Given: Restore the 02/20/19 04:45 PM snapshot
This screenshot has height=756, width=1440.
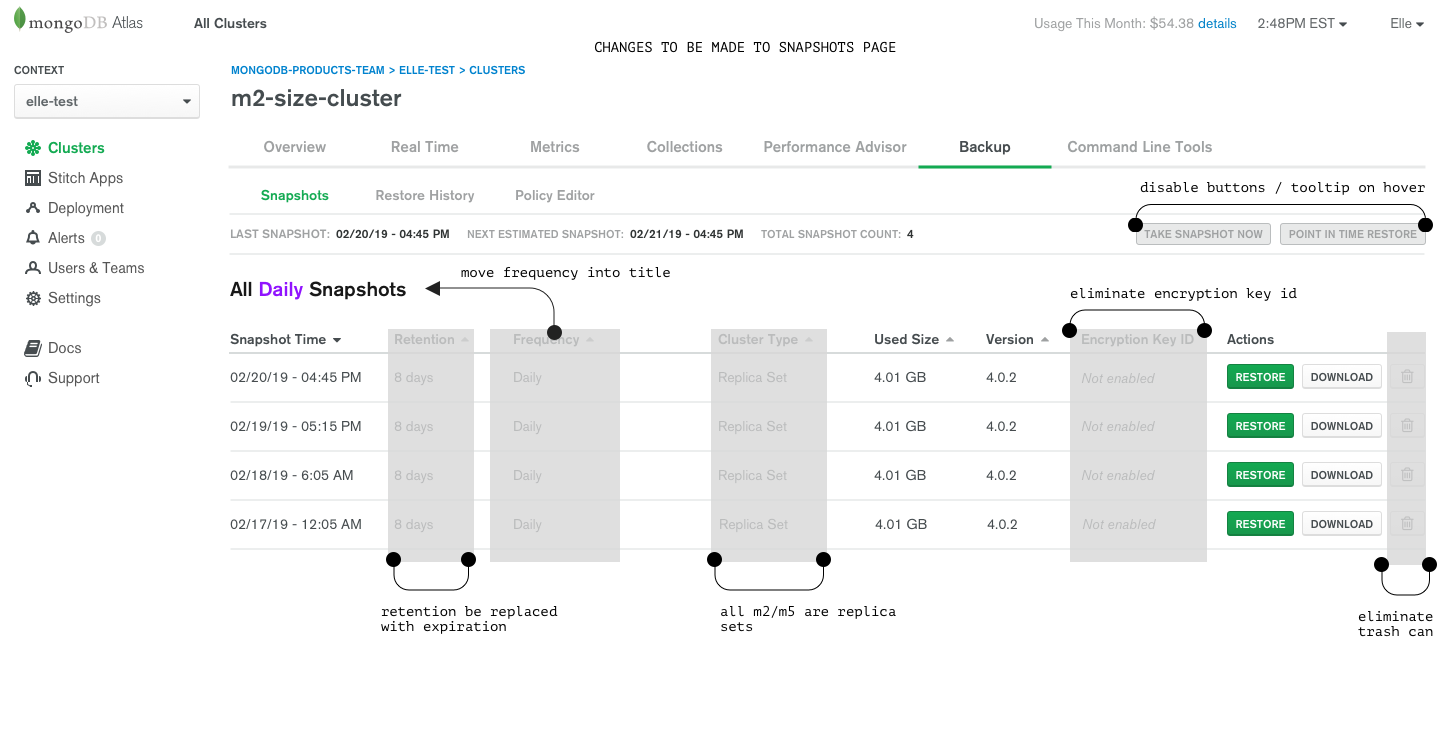Looking at the screenshot, I should click(x=1260, y=377).
